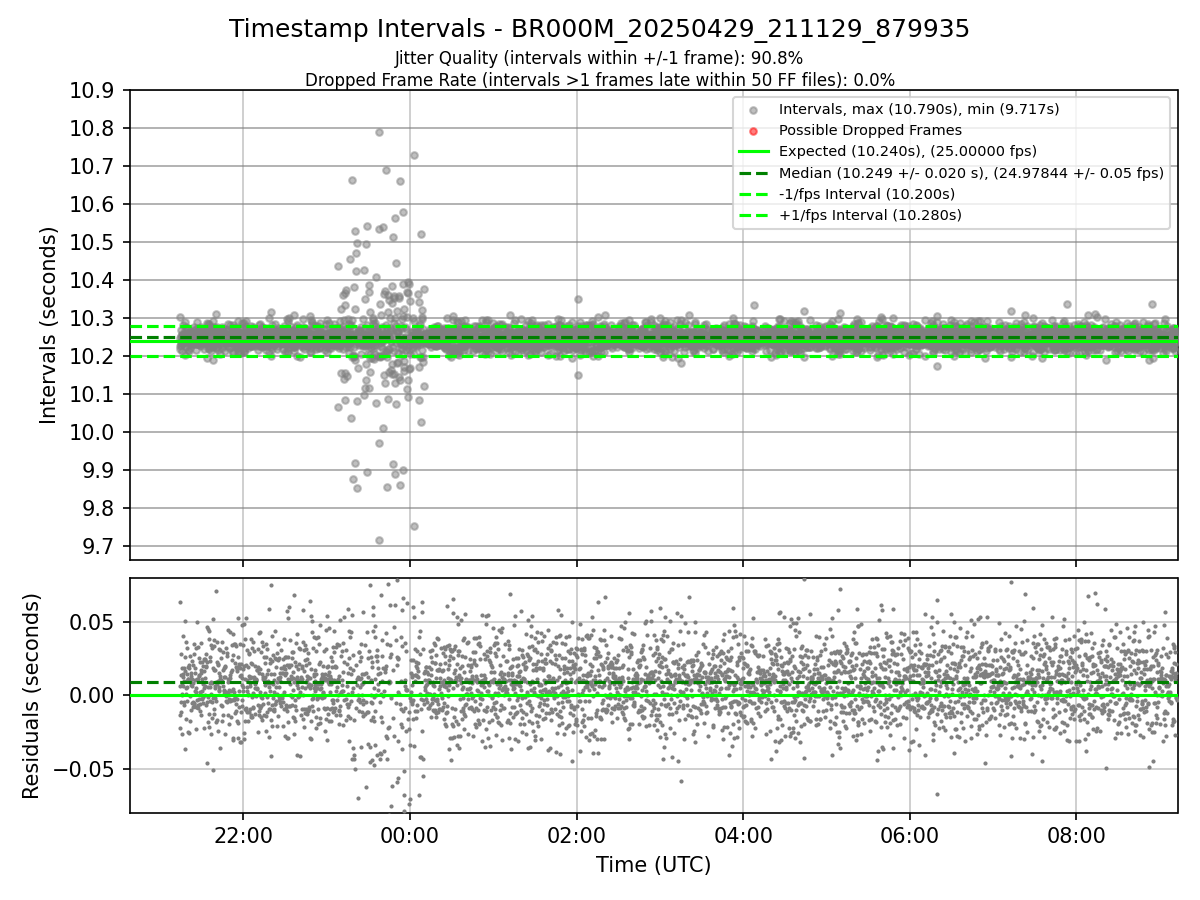Click the '02:00' x-axis tick label

pos(576,834)
